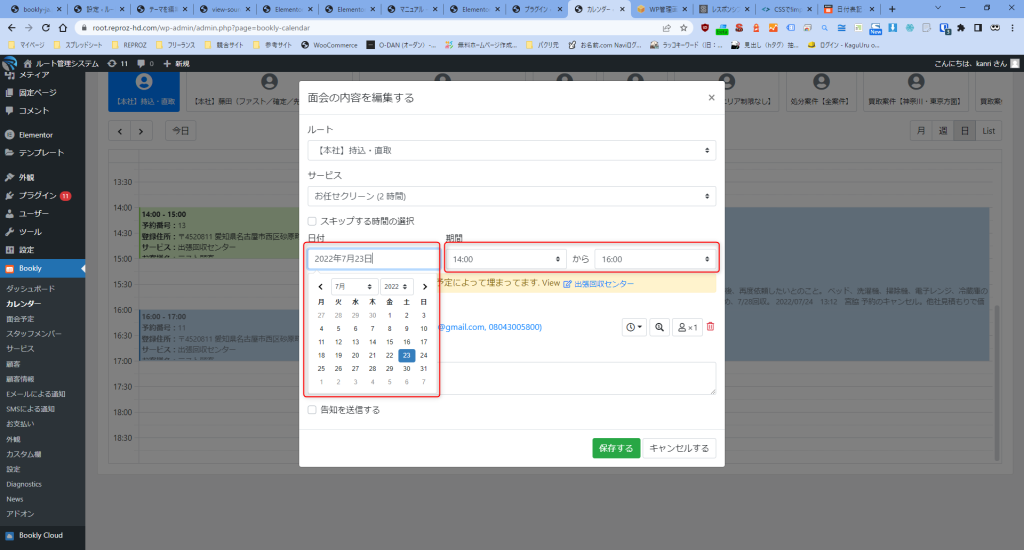Click the キャンセルする button
Image resolution: width=1024 pixels, height=550 pixels.
tap(679, 448)
